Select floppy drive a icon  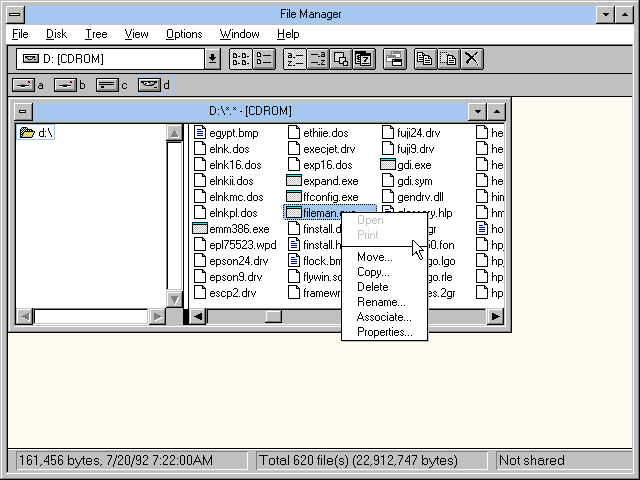click(x=24, y=85)
